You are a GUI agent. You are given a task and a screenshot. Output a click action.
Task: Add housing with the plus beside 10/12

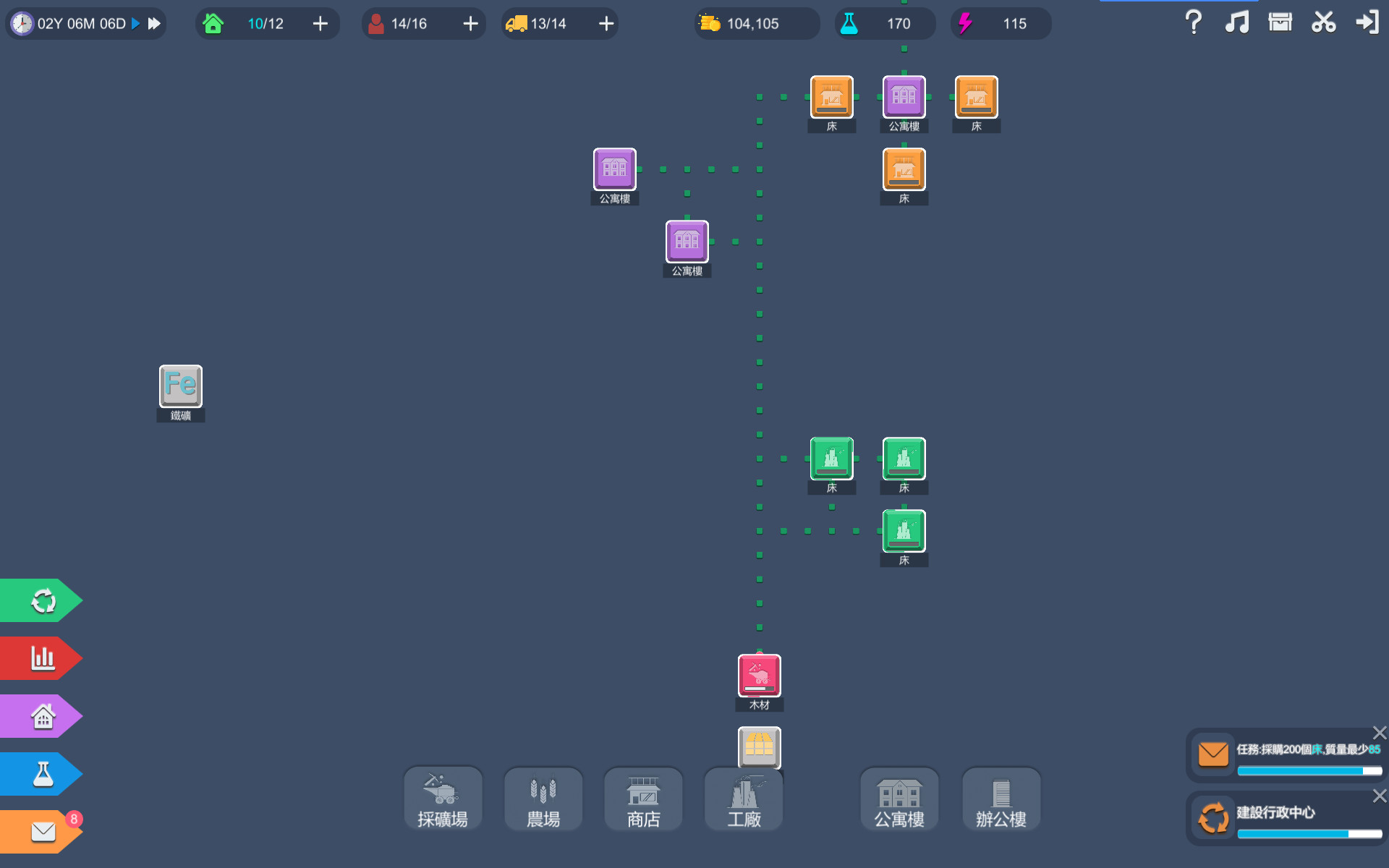coord(320,23)
